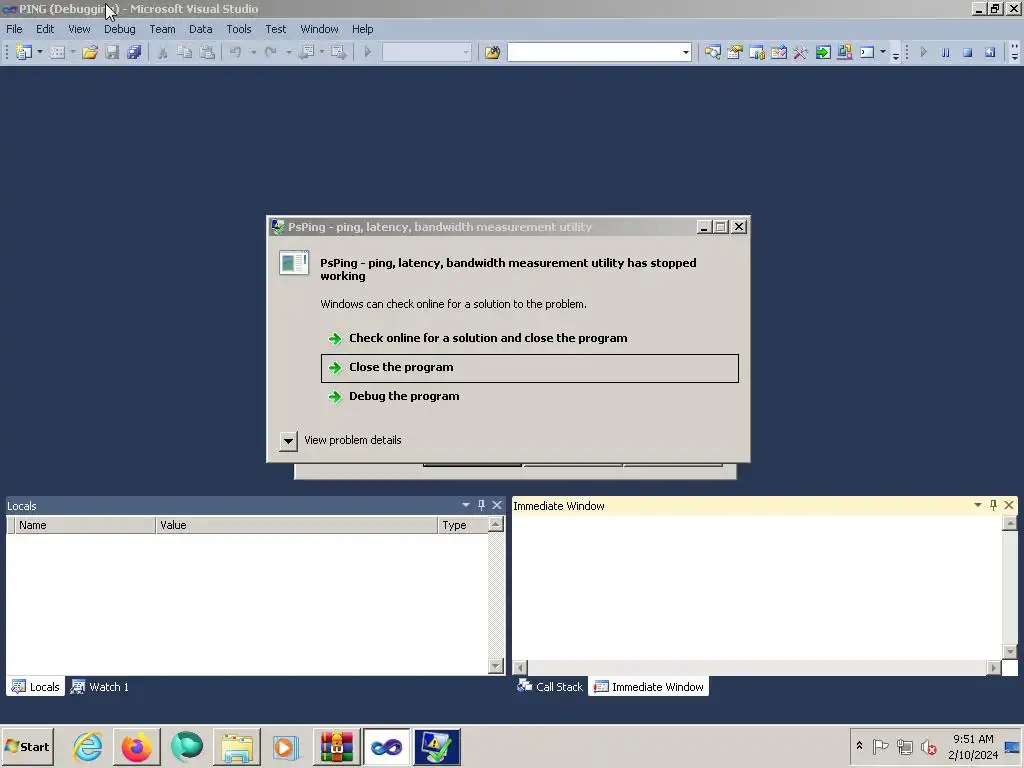The width and height of the screenshot is (1024, 768).
Task: Click Locals panel scroll down arrow
Action: pyautogui.click(x=496, y=665)
